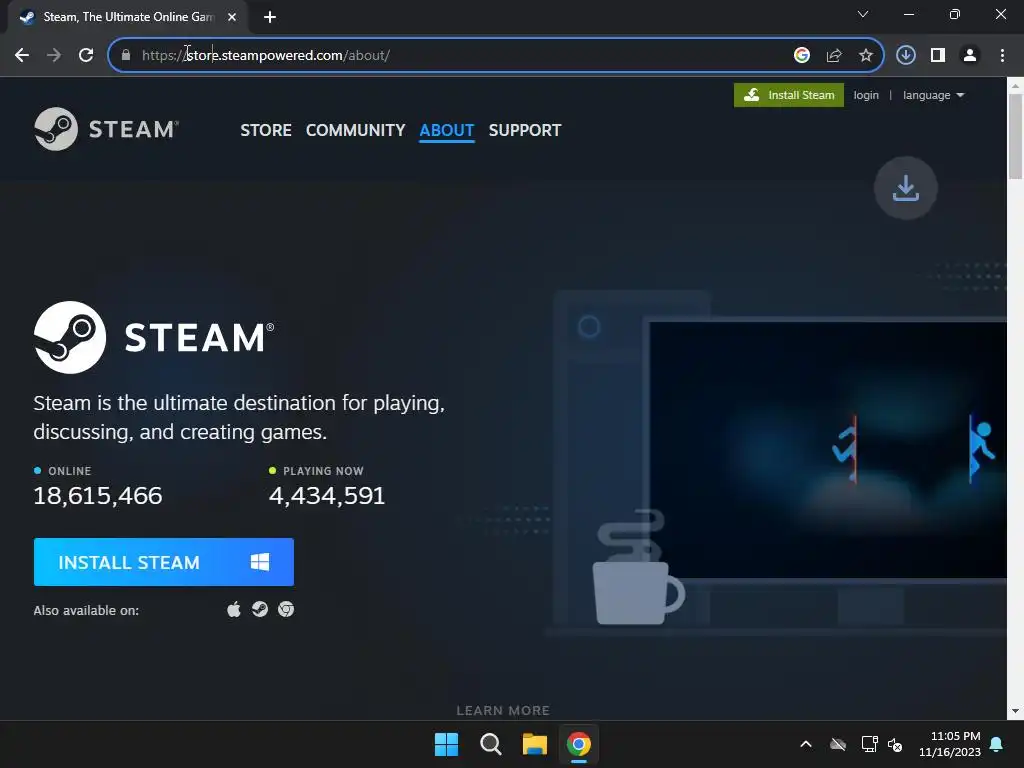Click the round download icon on the page
This screenshot has height=768, width=1024.
[x=905, y=188]
